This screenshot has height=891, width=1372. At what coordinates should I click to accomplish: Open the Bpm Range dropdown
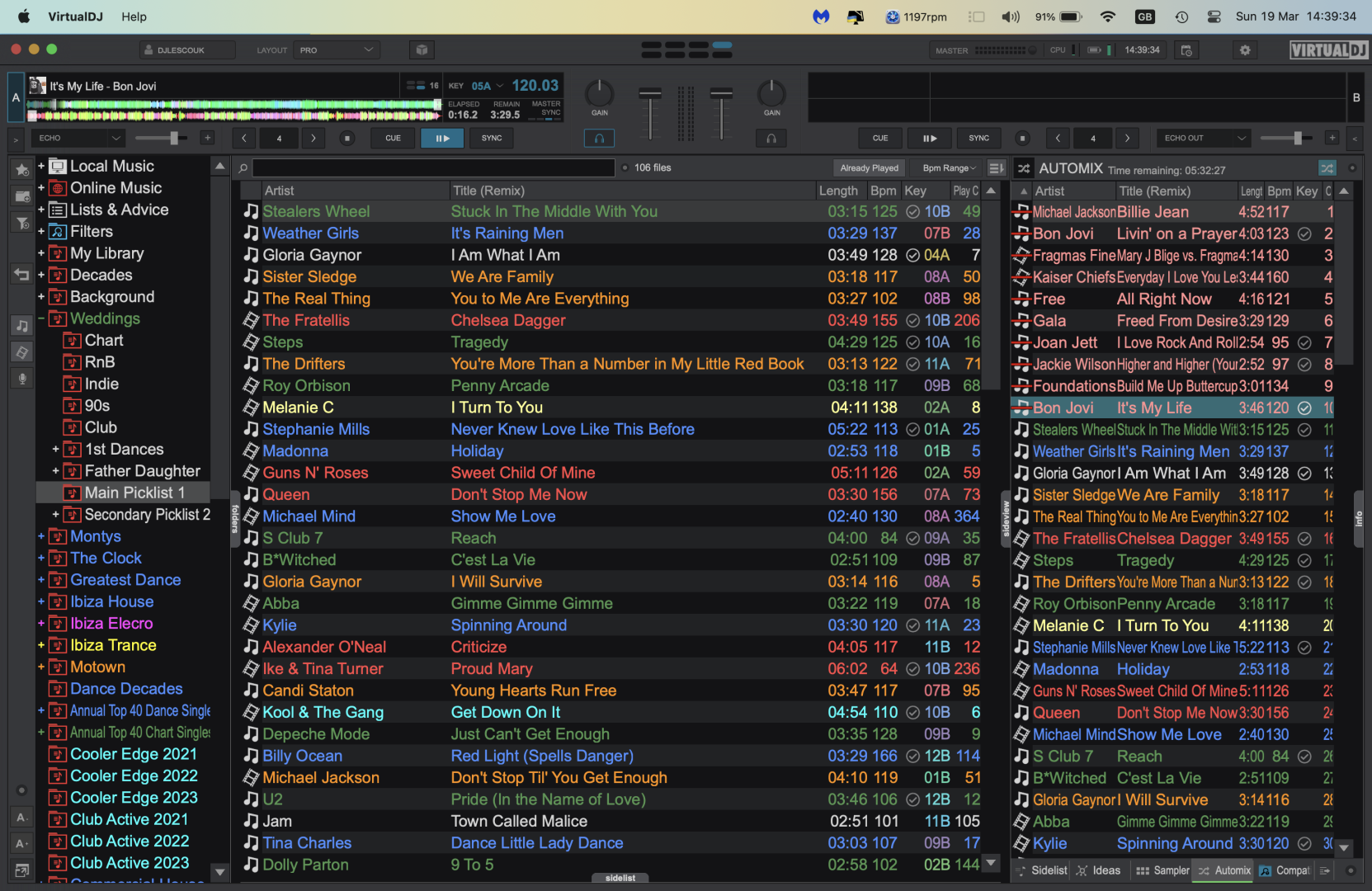pyautogui.click(x=948, y=168)
